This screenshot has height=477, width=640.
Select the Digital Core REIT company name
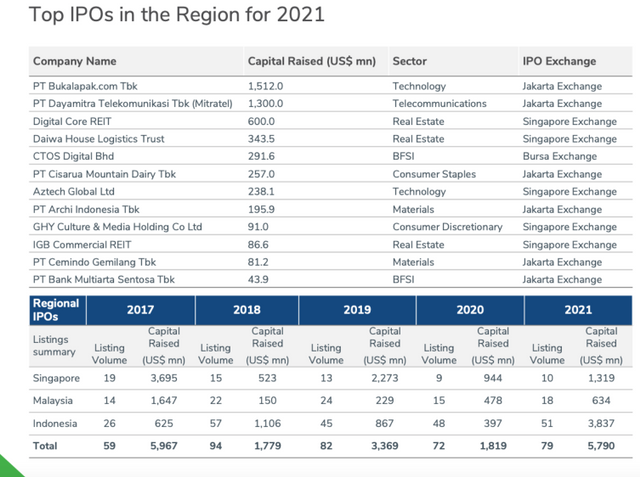(72, 122)
